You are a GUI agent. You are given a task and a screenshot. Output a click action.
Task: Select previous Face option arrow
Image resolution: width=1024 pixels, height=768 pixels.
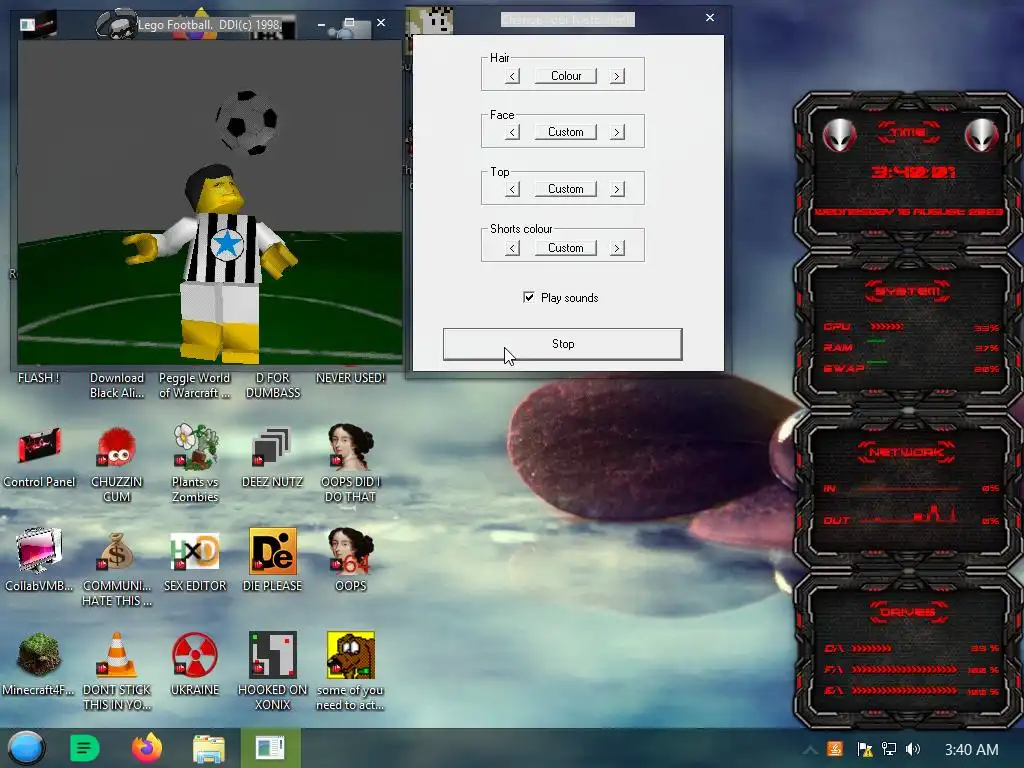pyautogui.click(x=513, y=133)
